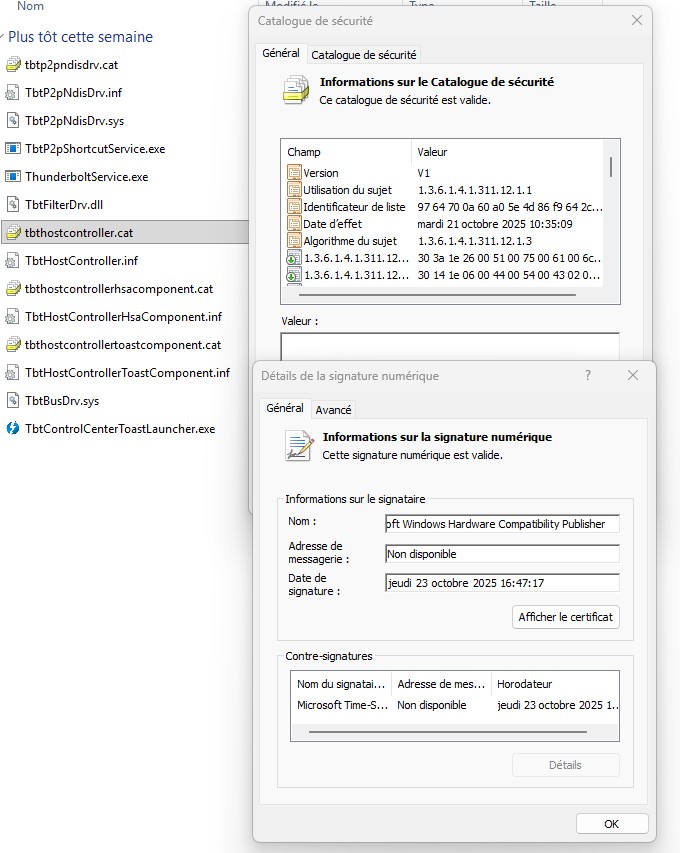Click the TbtFilterDrv.dll file icon
Screen dimensions: 680x853
(x=13, y=205)
